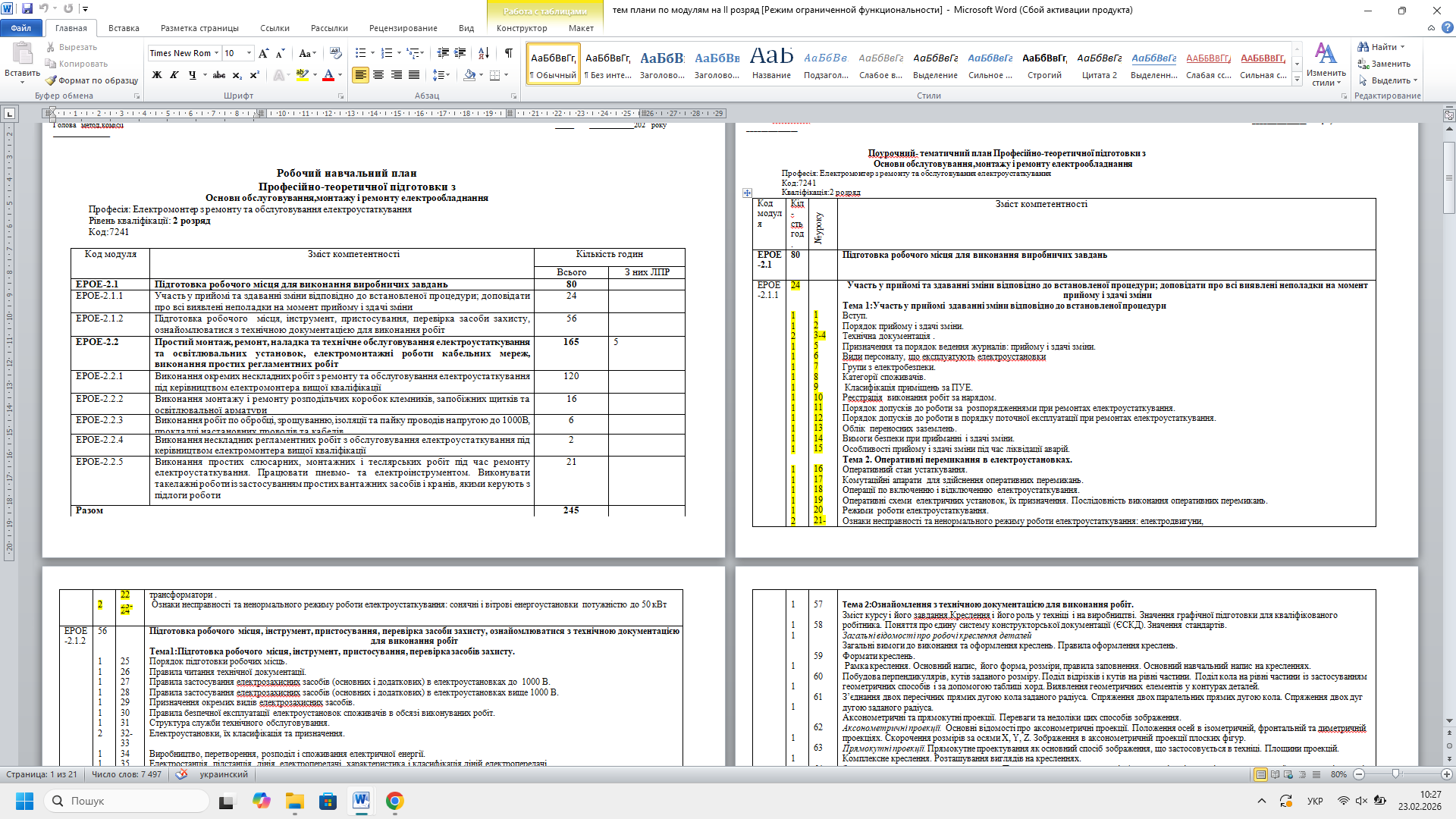Toggle justified text alignment
This screenshot has height=819, width=1456.
pos(414,75)
